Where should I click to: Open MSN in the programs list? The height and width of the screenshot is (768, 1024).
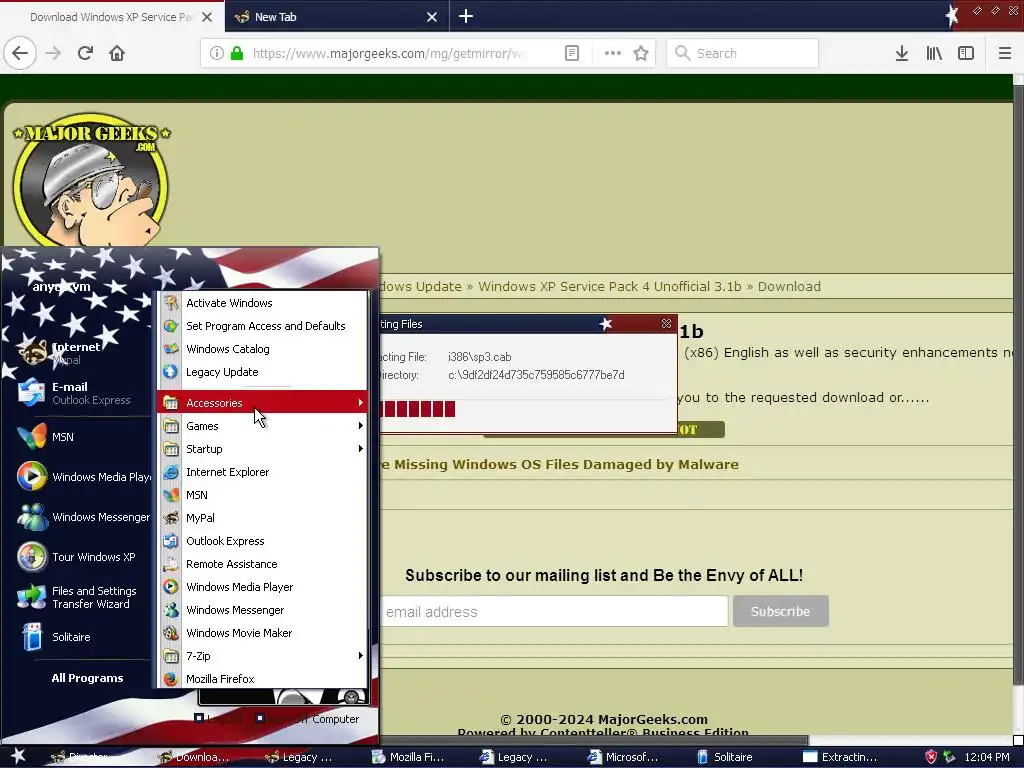click(262, 494)
